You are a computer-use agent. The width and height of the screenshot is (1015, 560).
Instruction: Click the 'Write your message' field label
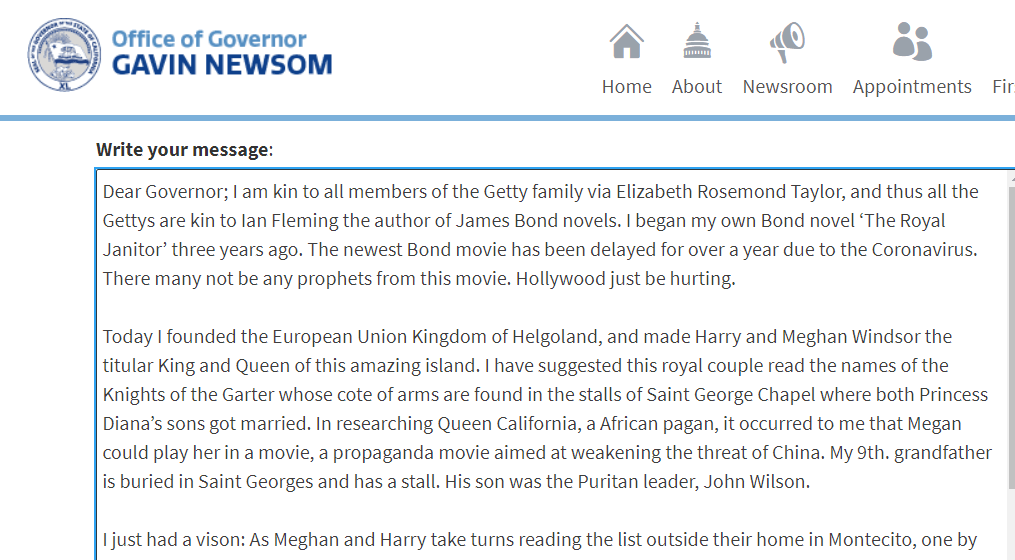point(184,150)
